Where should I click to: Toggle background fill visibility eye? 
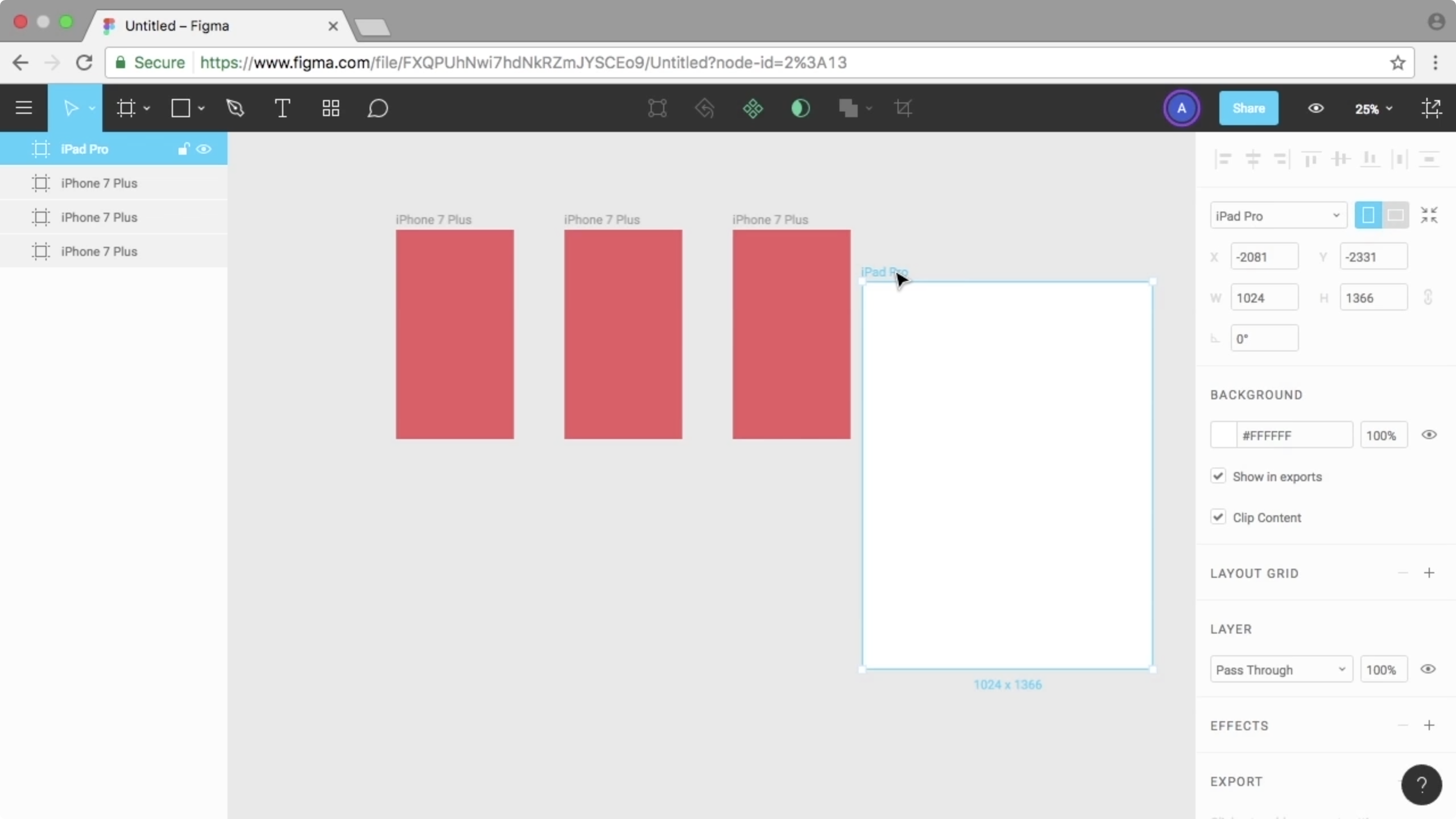tap(1429, 435)
